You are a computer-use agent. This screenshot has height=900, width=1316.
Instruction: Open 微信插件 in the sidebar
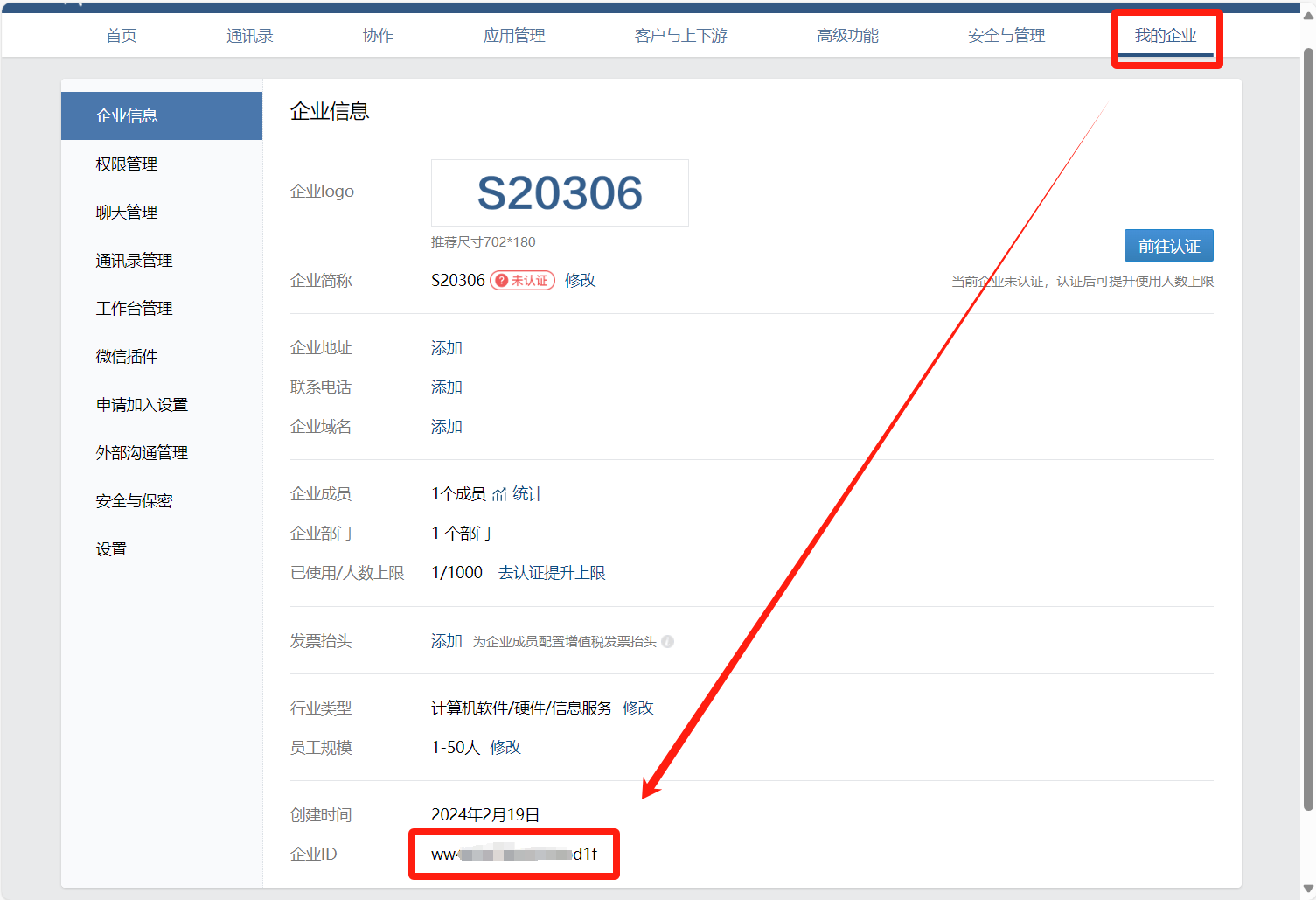coord(127,357)
